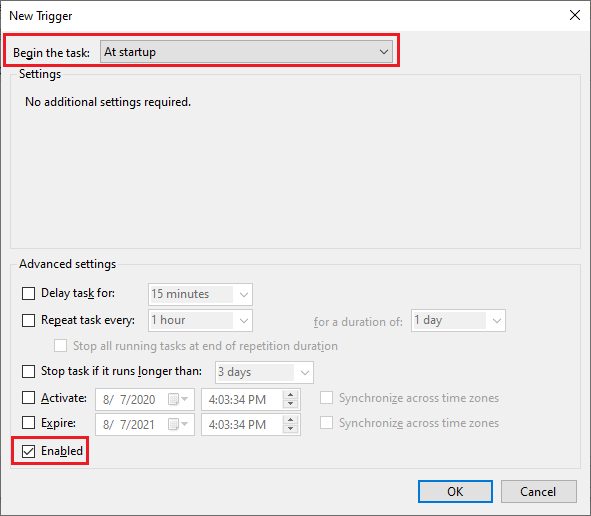
Task: Increase the Activate time with up arrow
Action: tap(291, 395)
